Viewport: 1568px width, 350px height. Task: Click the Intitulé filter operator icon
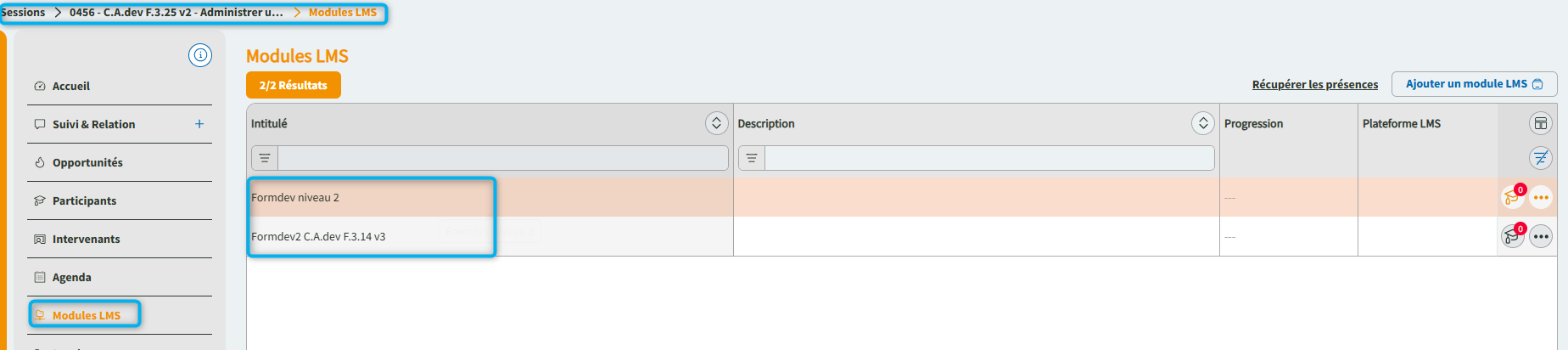(265, 158)
